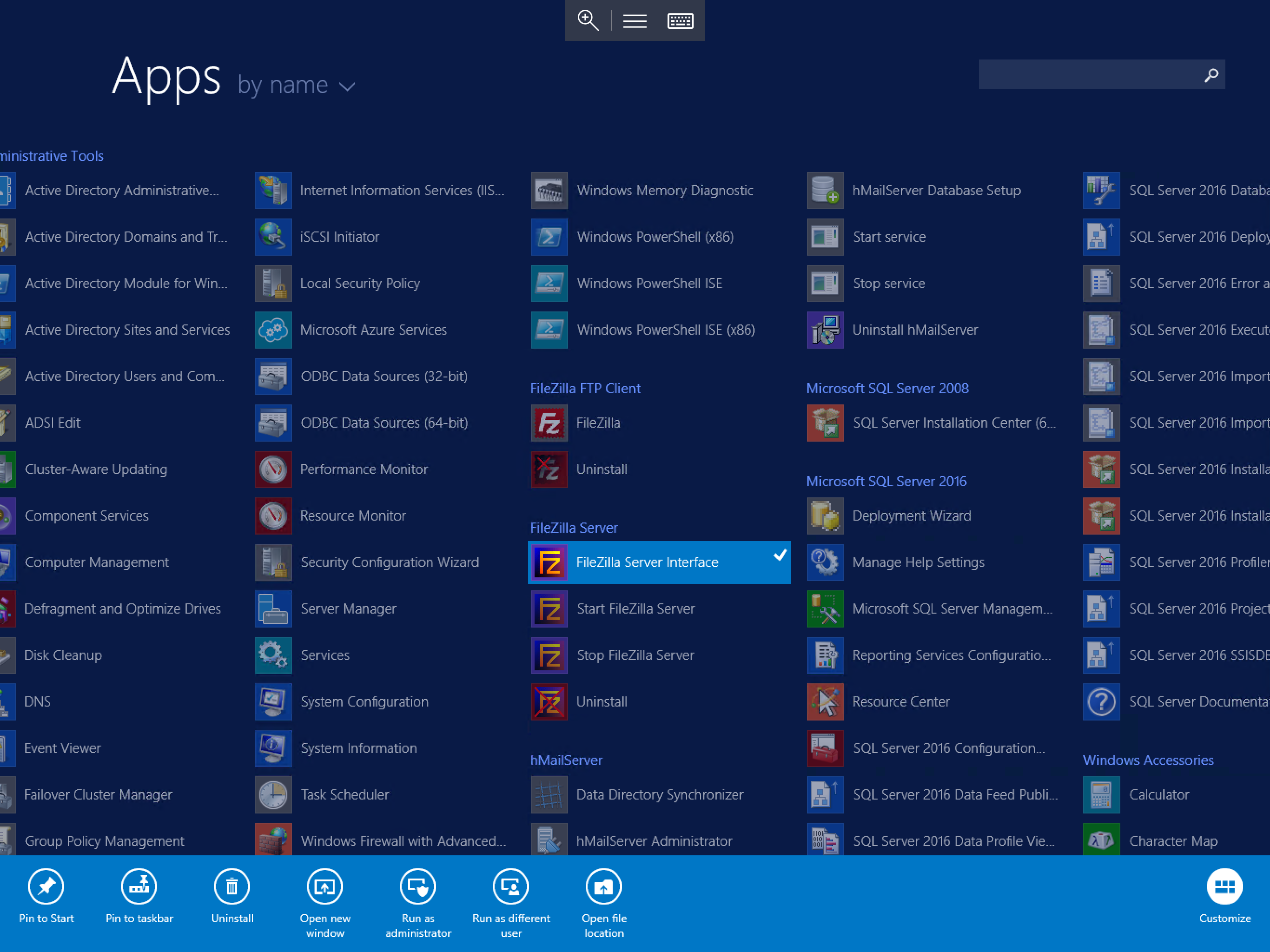Viewport: 1270px width, 952px height.
Task: Launch Windows PowerShell ISE icon
Action: click(549, 284)
